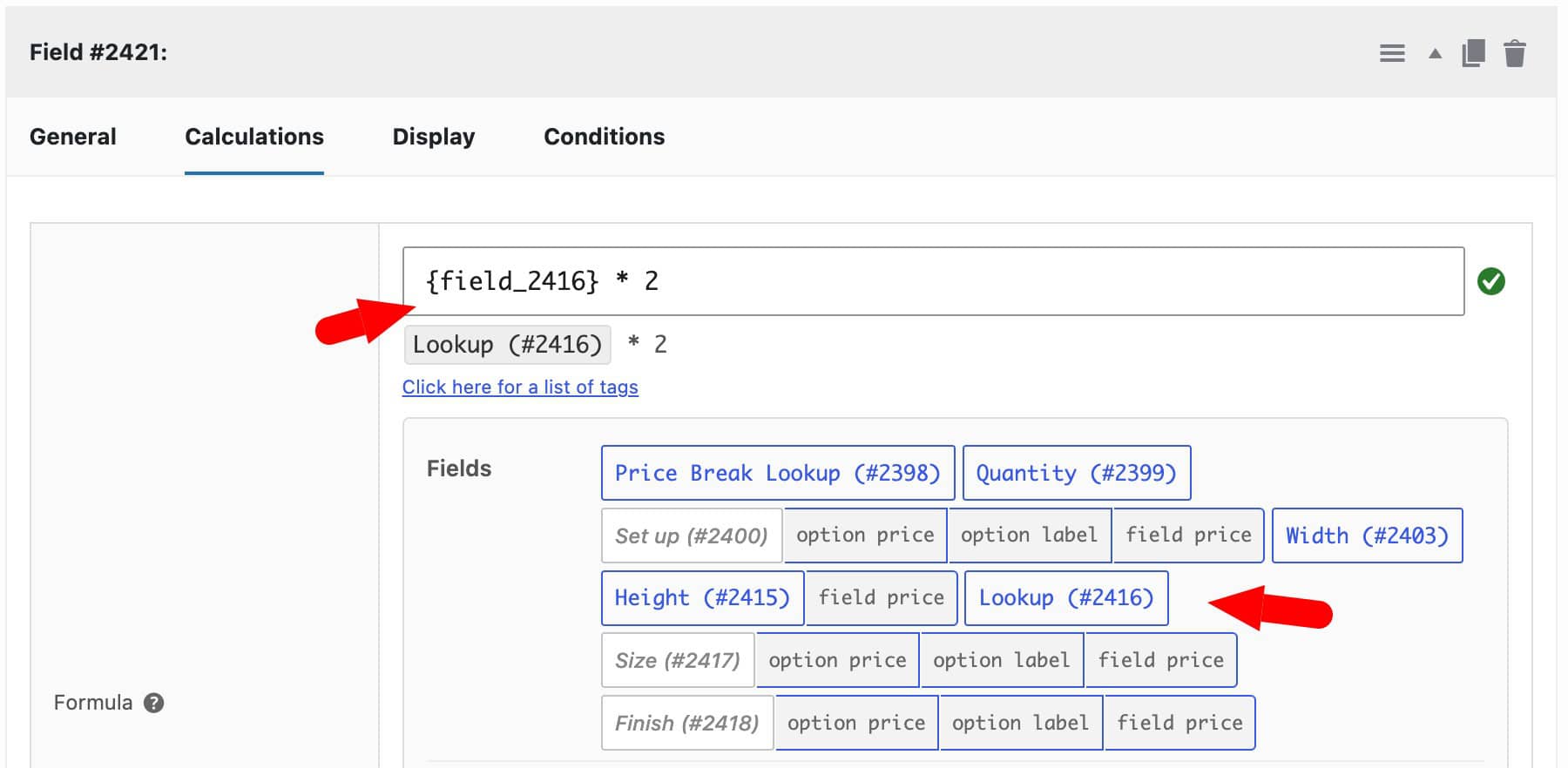1568x768 pixels.
Task: Click the Set up (#2400) field label
Action: [x=692, y=536]
